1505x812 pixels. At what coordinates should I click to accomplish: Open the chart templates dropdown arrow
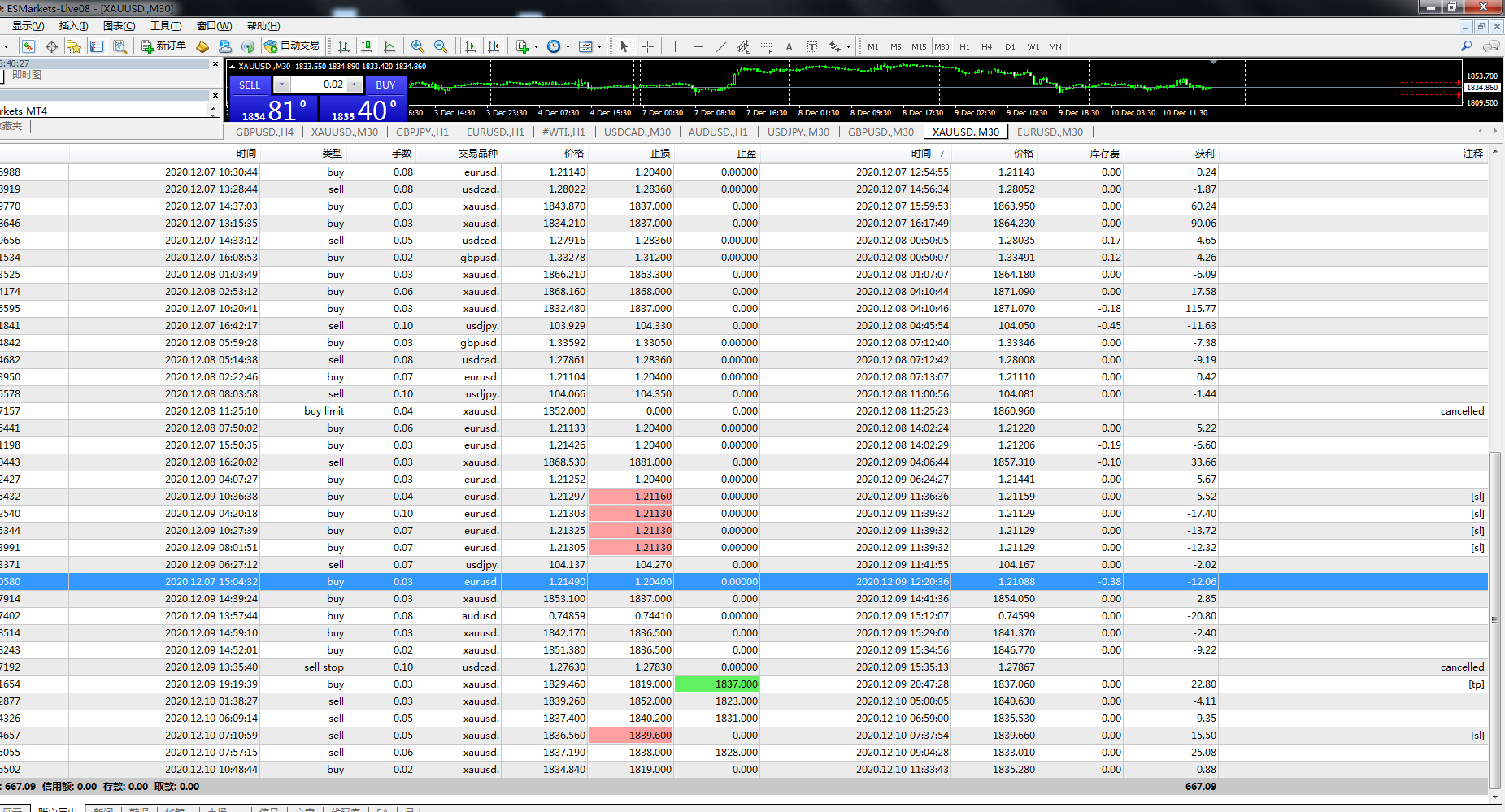click(599, 46)
